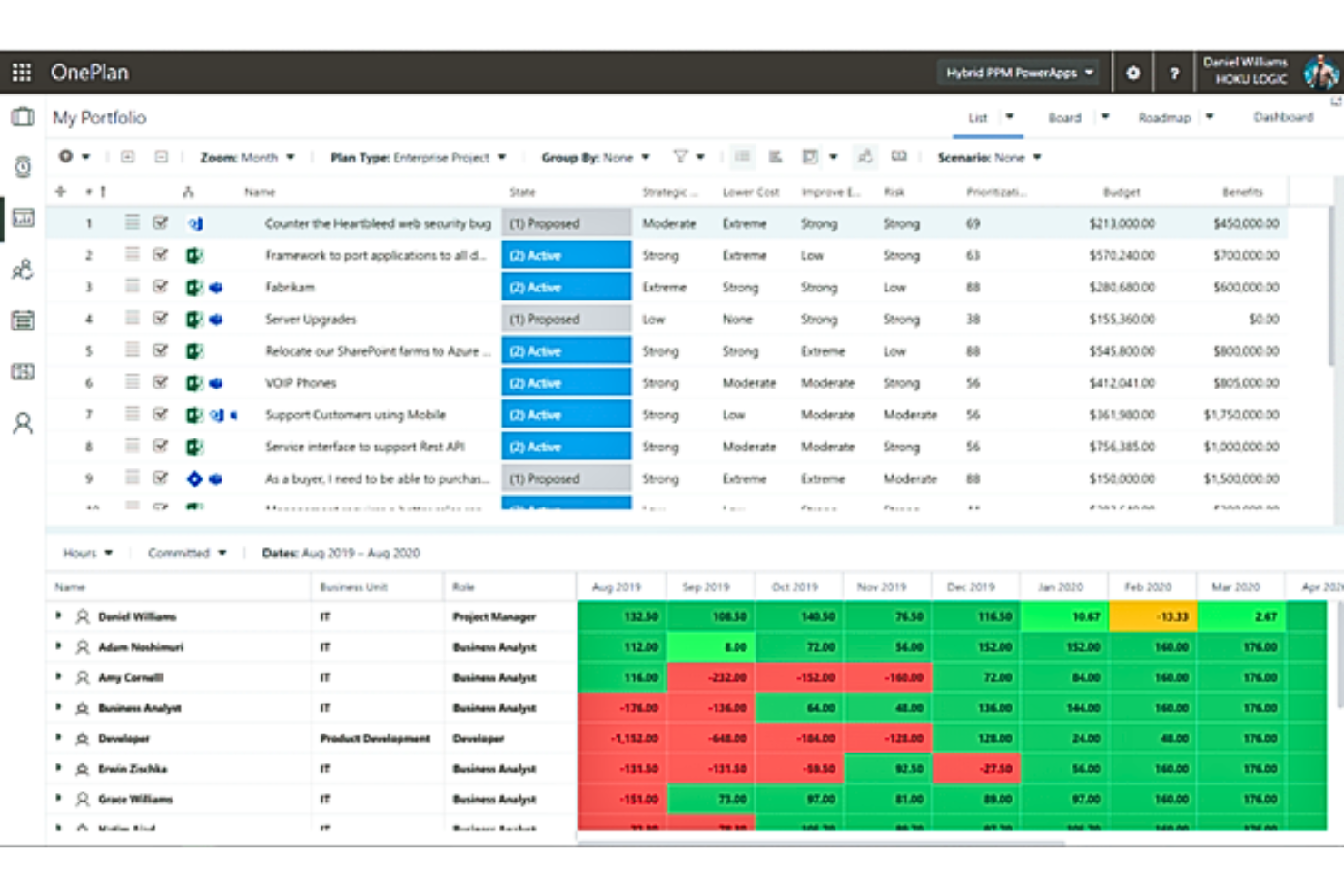Open the dropdown arrow next to List tab

point(1010,117)
